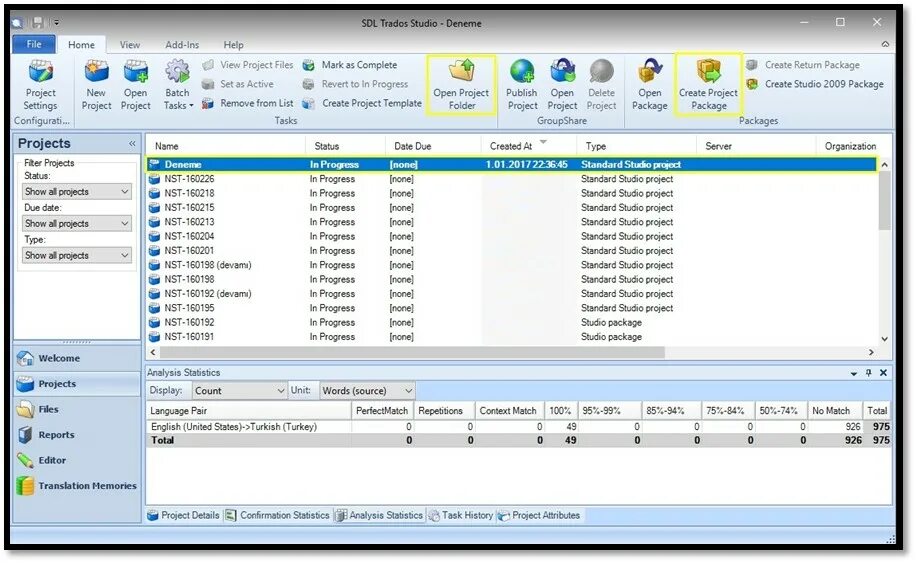
Task: Click Create Return Package
Action: [x=803, y=65]
